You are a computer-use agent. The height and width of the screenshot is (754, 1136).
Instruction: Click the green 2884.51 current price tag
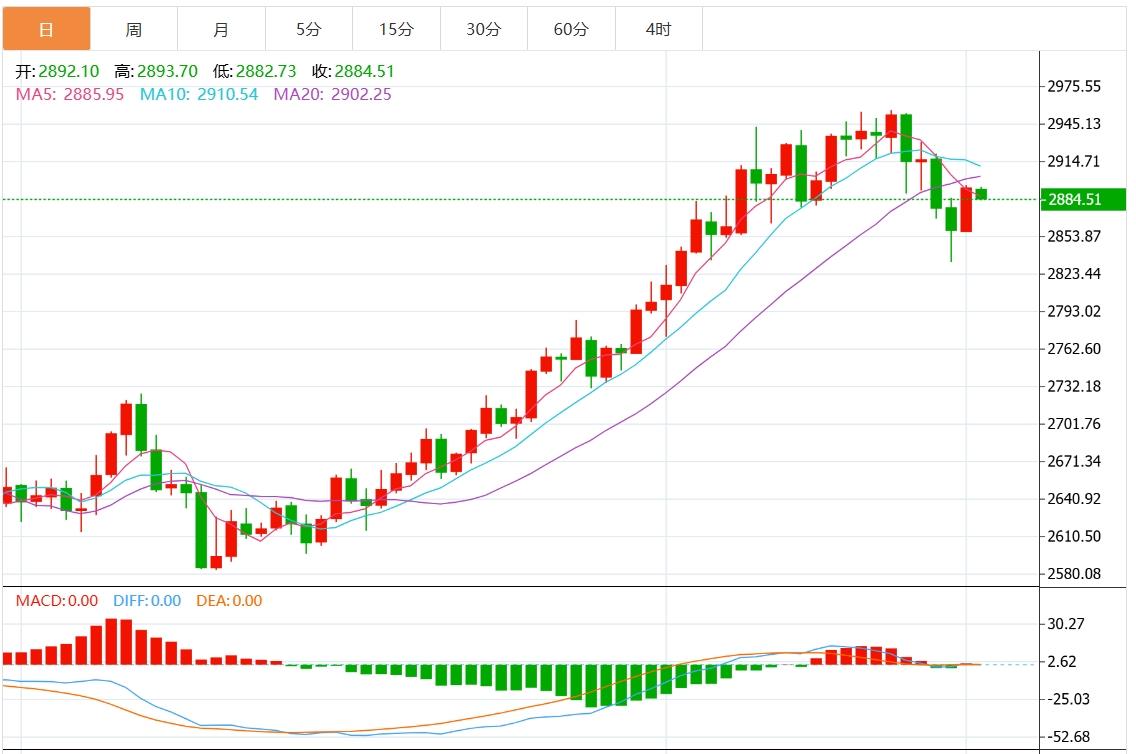pyautogui.click(x=1081, y=199)
